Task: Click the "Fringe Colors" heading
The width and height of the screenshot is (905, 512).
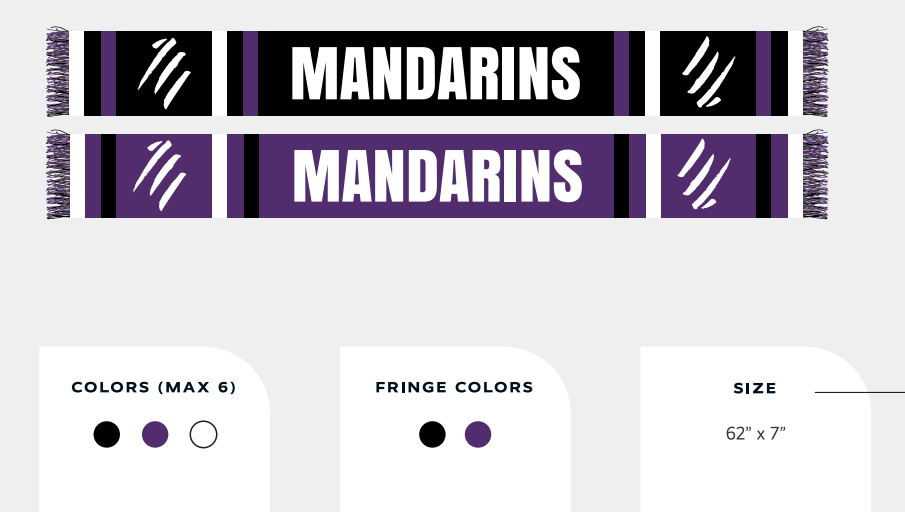Action: [x=455, y=388]
